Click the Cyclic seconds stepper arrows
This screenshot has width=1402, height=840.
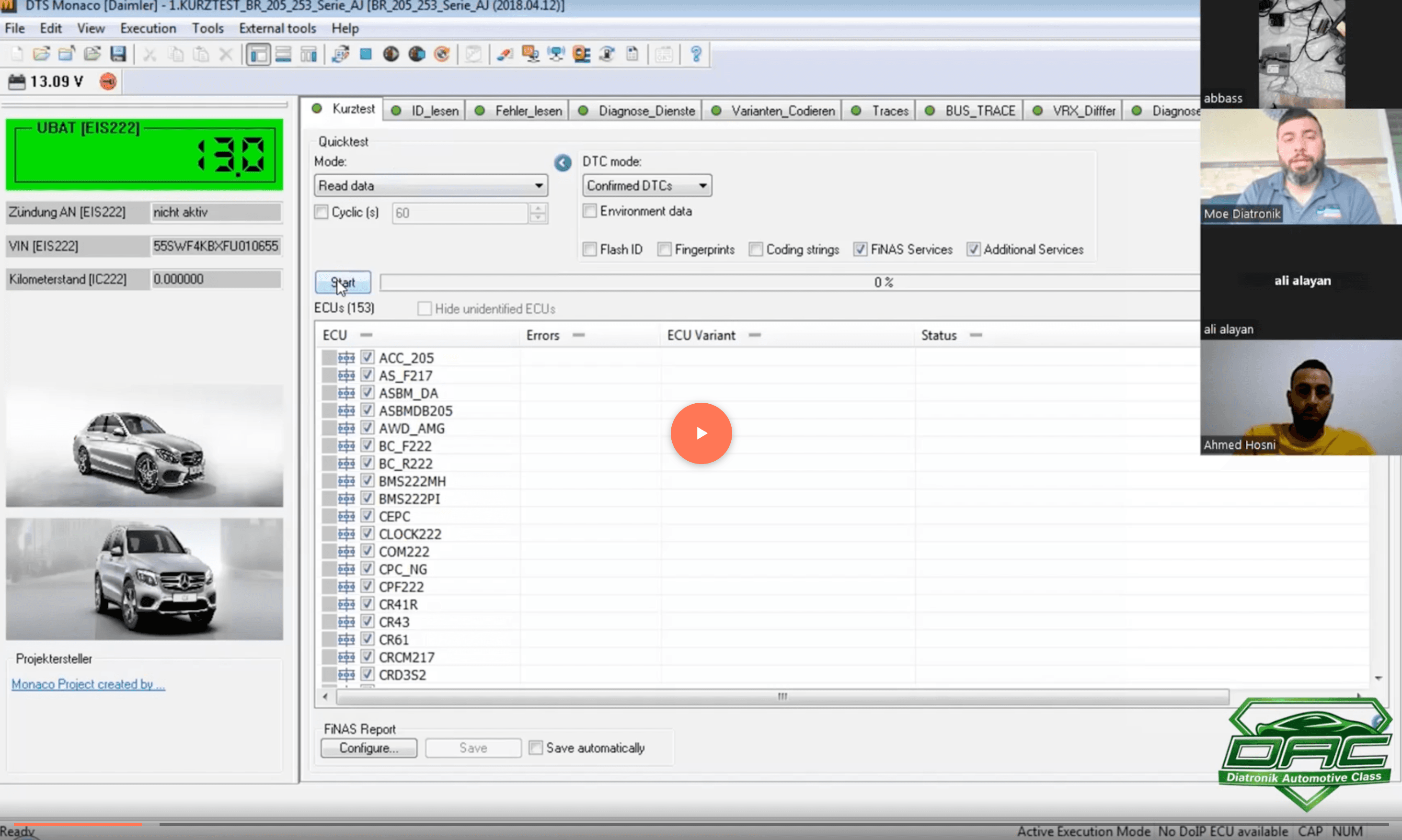pos(538,213)
